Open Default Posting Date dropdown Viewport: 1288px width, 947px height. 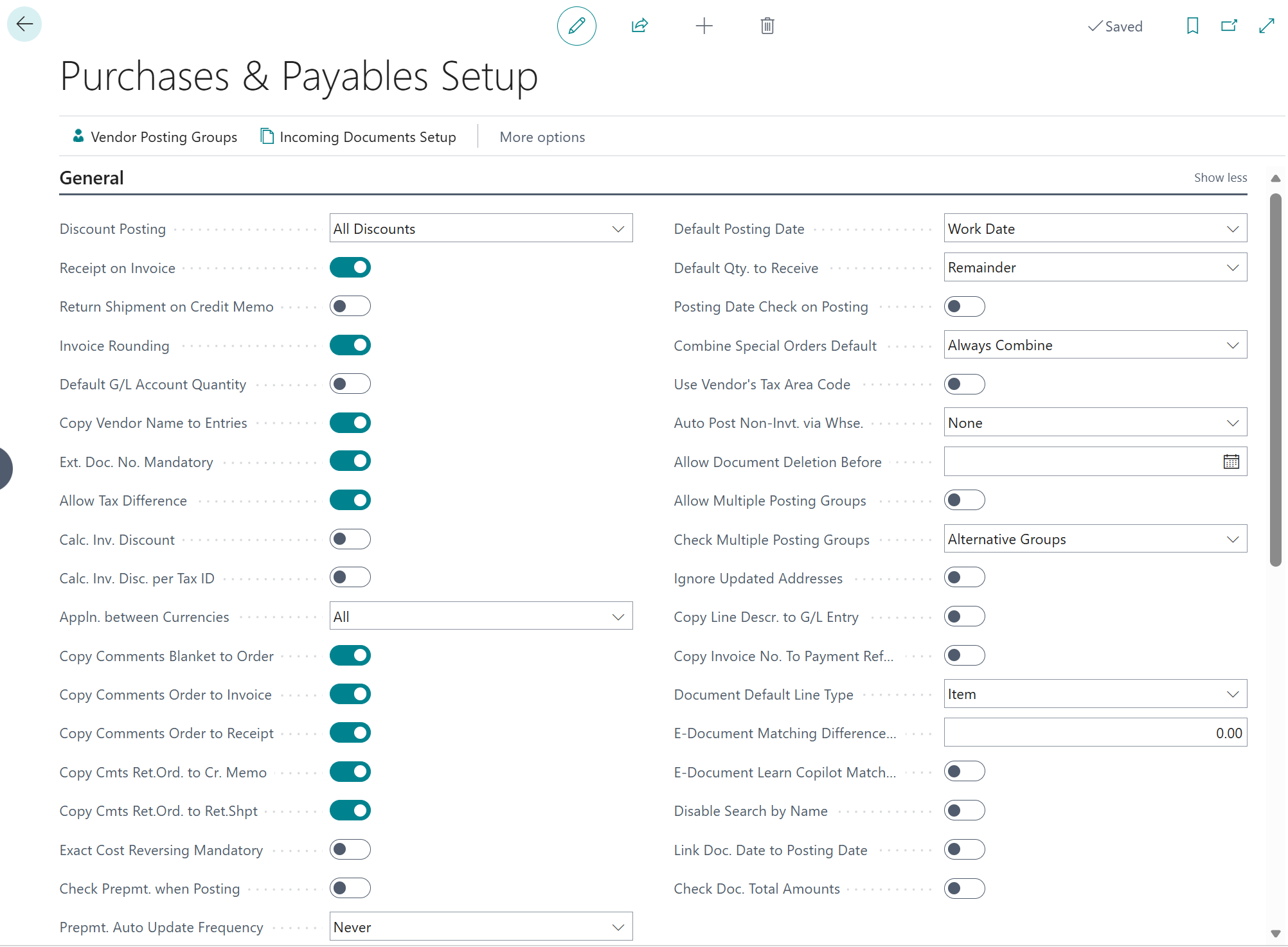[x=1095, y=229]
